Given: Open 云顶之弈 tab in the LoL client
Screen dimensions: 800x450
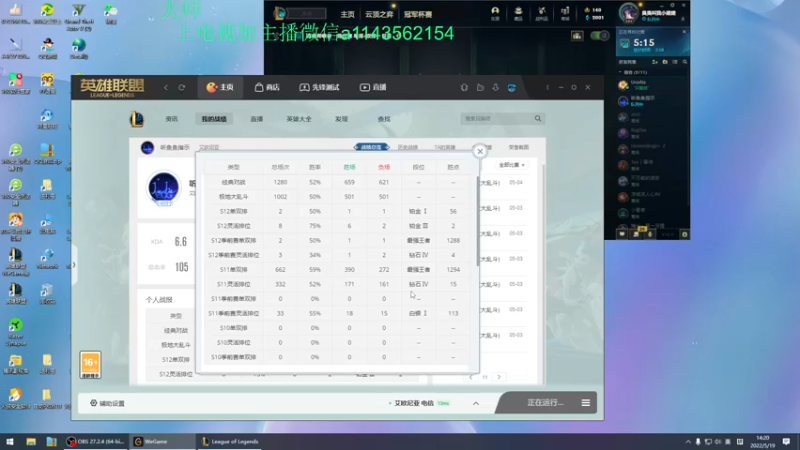Looking at the screenshot, I should (x=379, y=14).
